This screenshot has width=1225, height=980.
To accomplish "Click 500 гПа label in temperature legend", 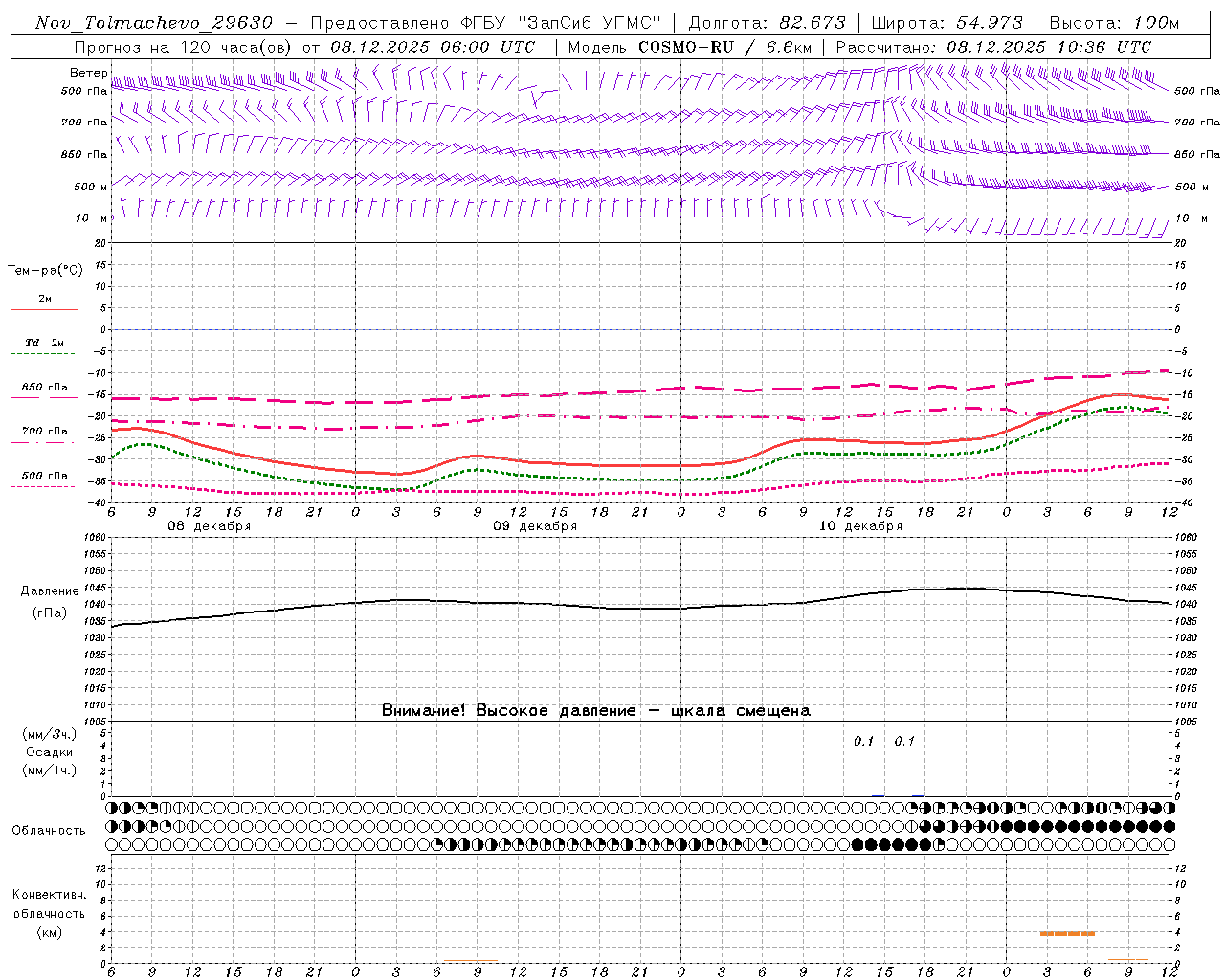I will pyautogui.click(x=45, y=476).
